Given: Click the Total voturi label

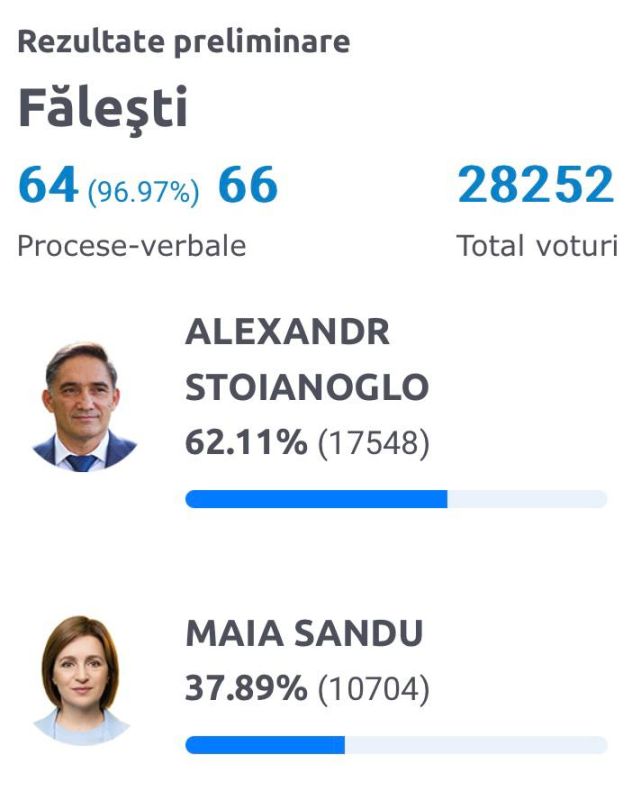Looking at the screenshot, I should click(x=537, y=245).
